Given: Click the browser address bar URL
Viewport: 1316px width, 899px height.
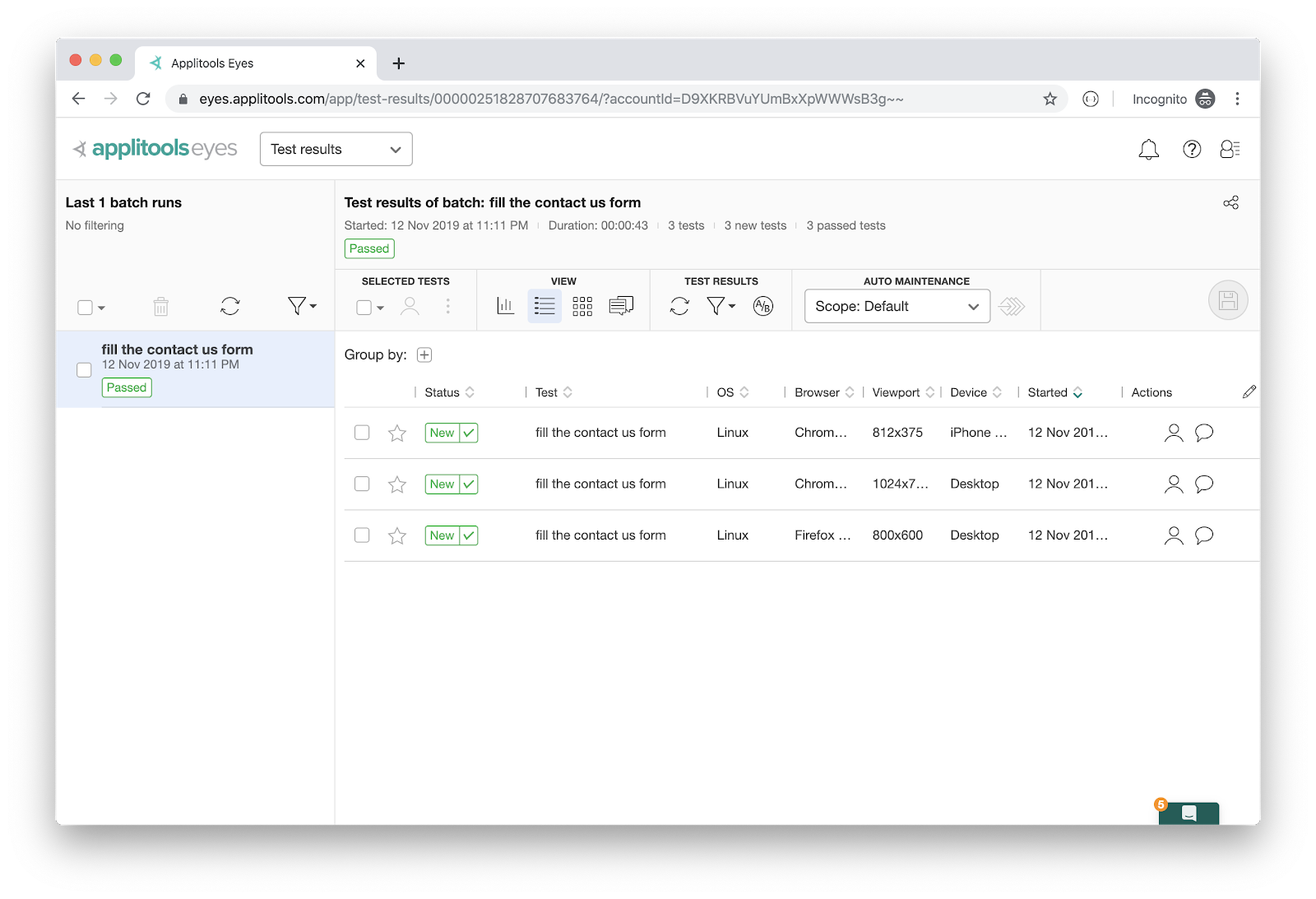Looking at the screenshot, I should [551, 100].
